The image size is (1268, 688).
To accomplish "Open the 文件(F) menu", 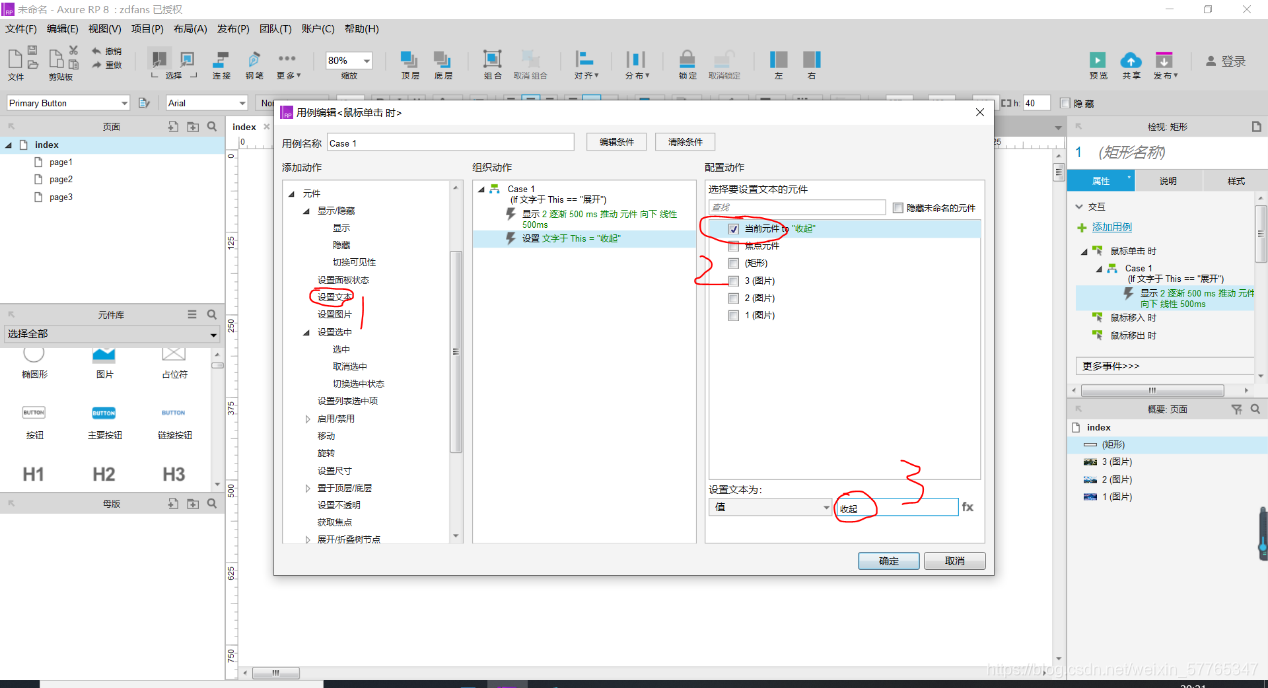I will [x=21, y=29].
